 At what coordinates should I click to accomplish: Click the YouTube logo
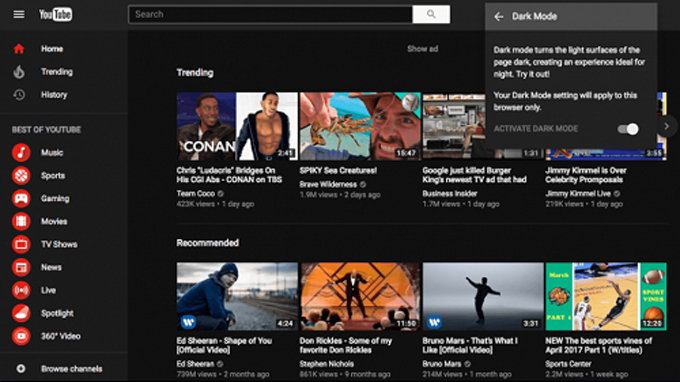[x=56, y=14]
